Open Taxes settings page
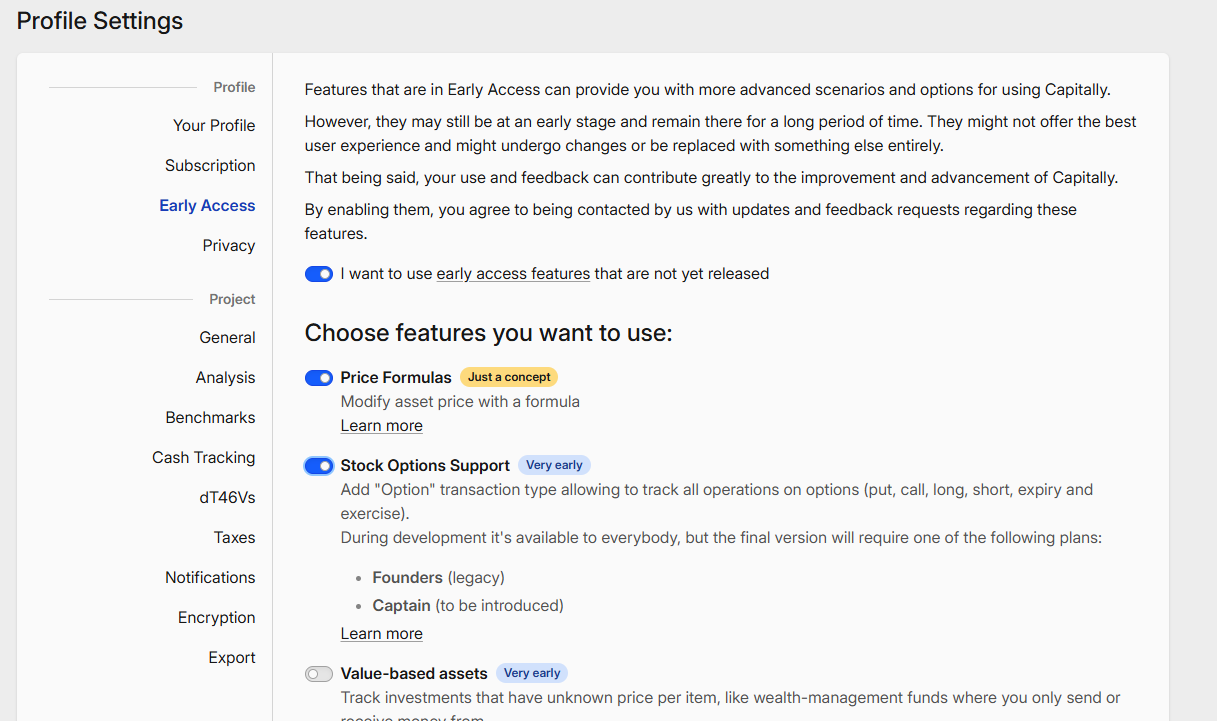The height and width of the screenshot is (721, 1217). pos(234,537)
